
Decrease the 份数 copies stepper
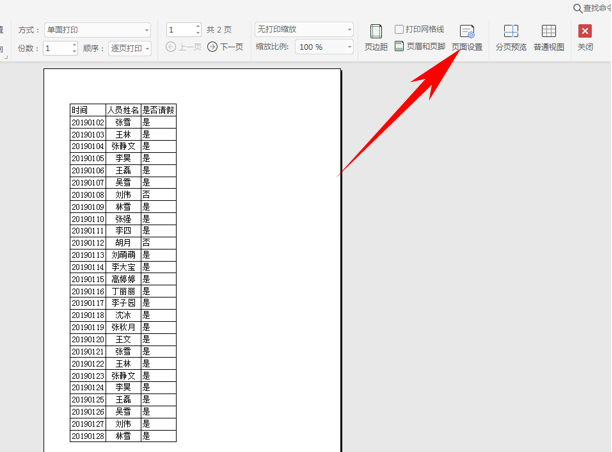coord(74,51)
